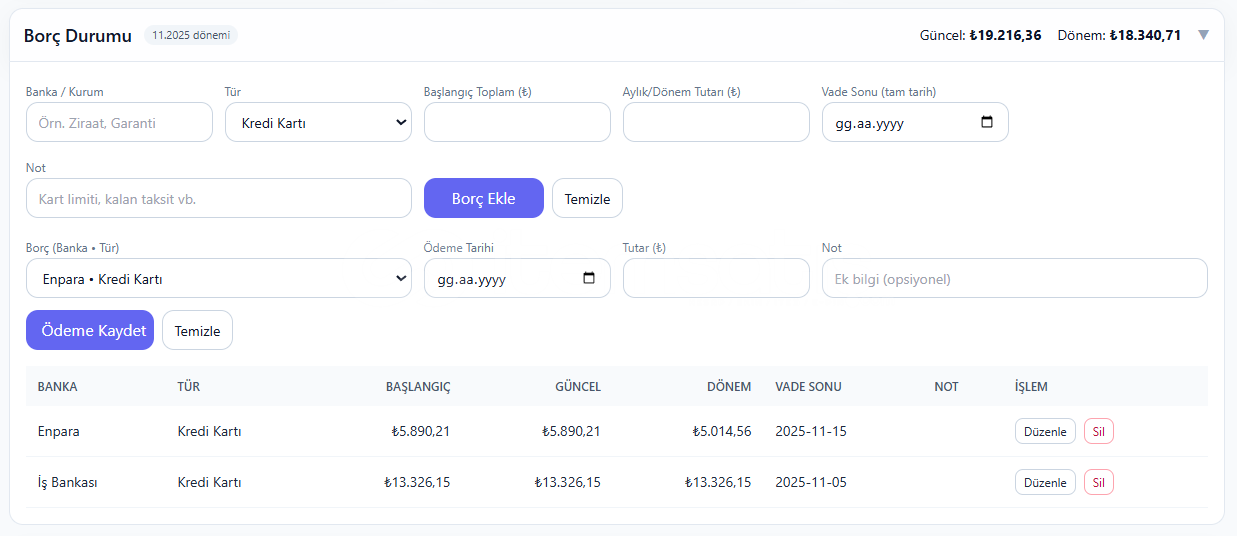This screenshot has width=1237, height=536.
Task: Click the Başlangıç Toplam amount field
Action: coord(517,122)
